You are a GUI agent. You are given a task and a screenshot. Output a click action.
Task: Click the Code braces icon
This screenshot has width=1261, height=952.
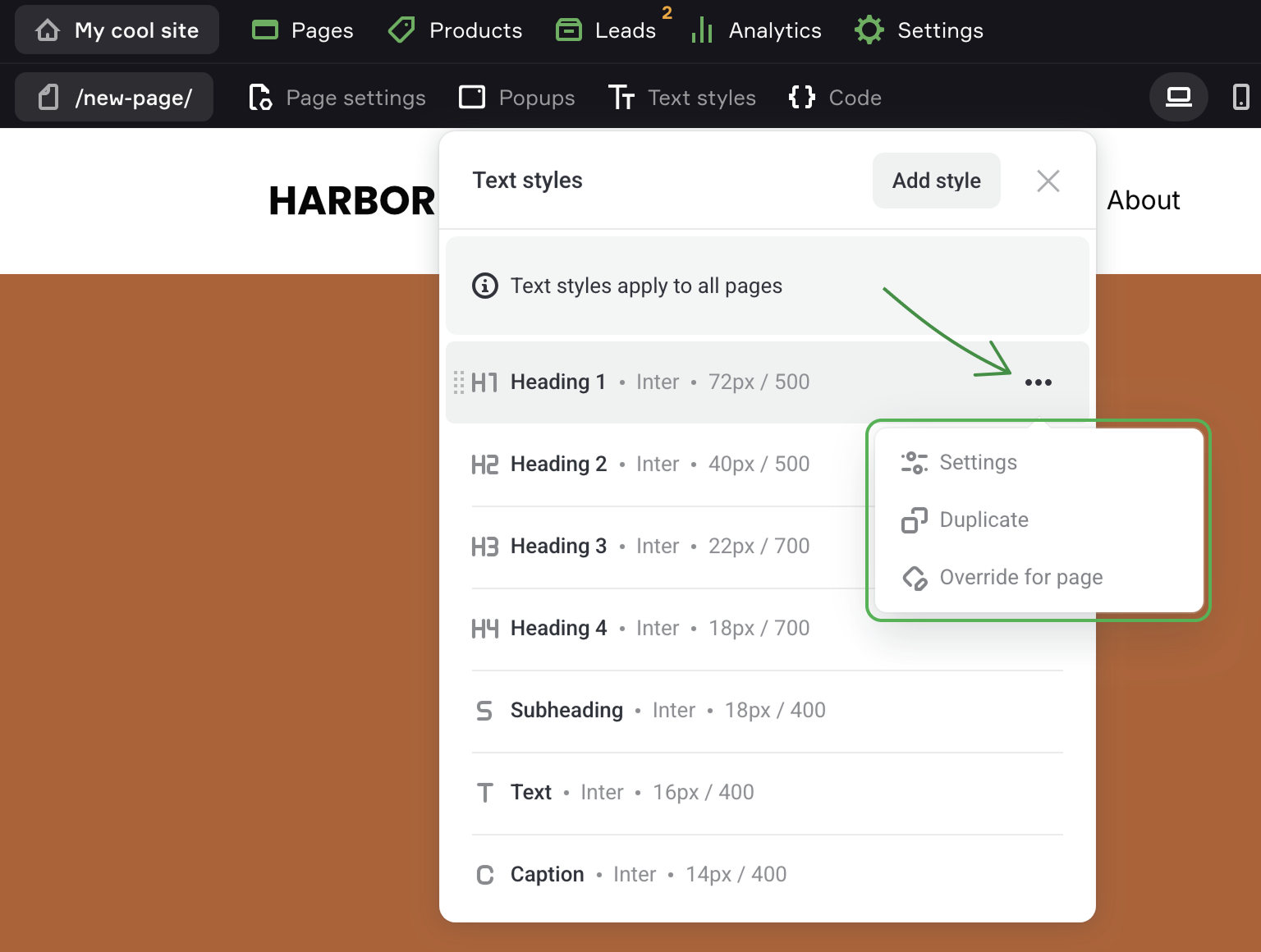pyautogui.click(x=802, y=98)
